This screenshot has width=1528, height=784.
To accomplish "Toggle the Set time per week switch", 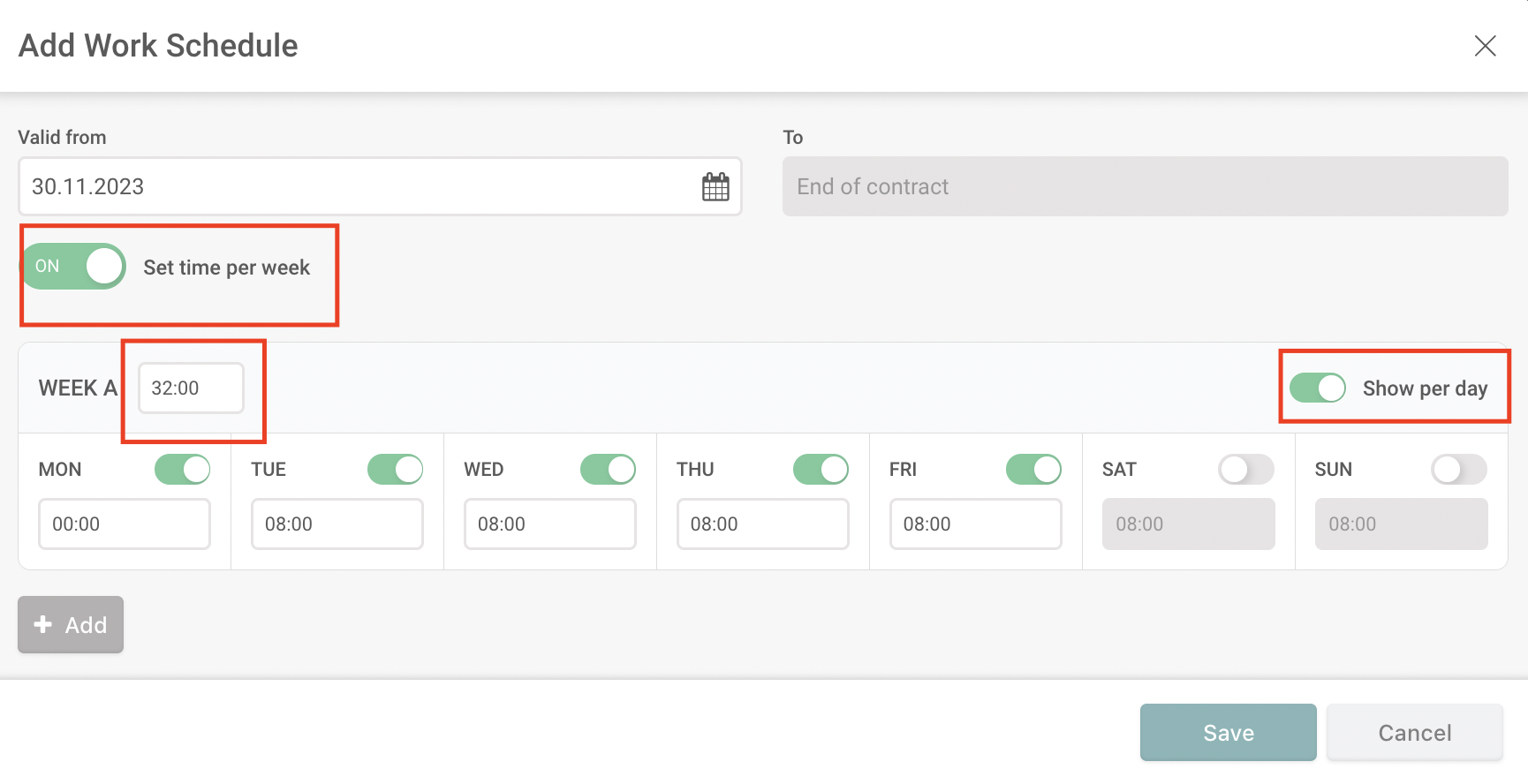I will pos(74,267).
